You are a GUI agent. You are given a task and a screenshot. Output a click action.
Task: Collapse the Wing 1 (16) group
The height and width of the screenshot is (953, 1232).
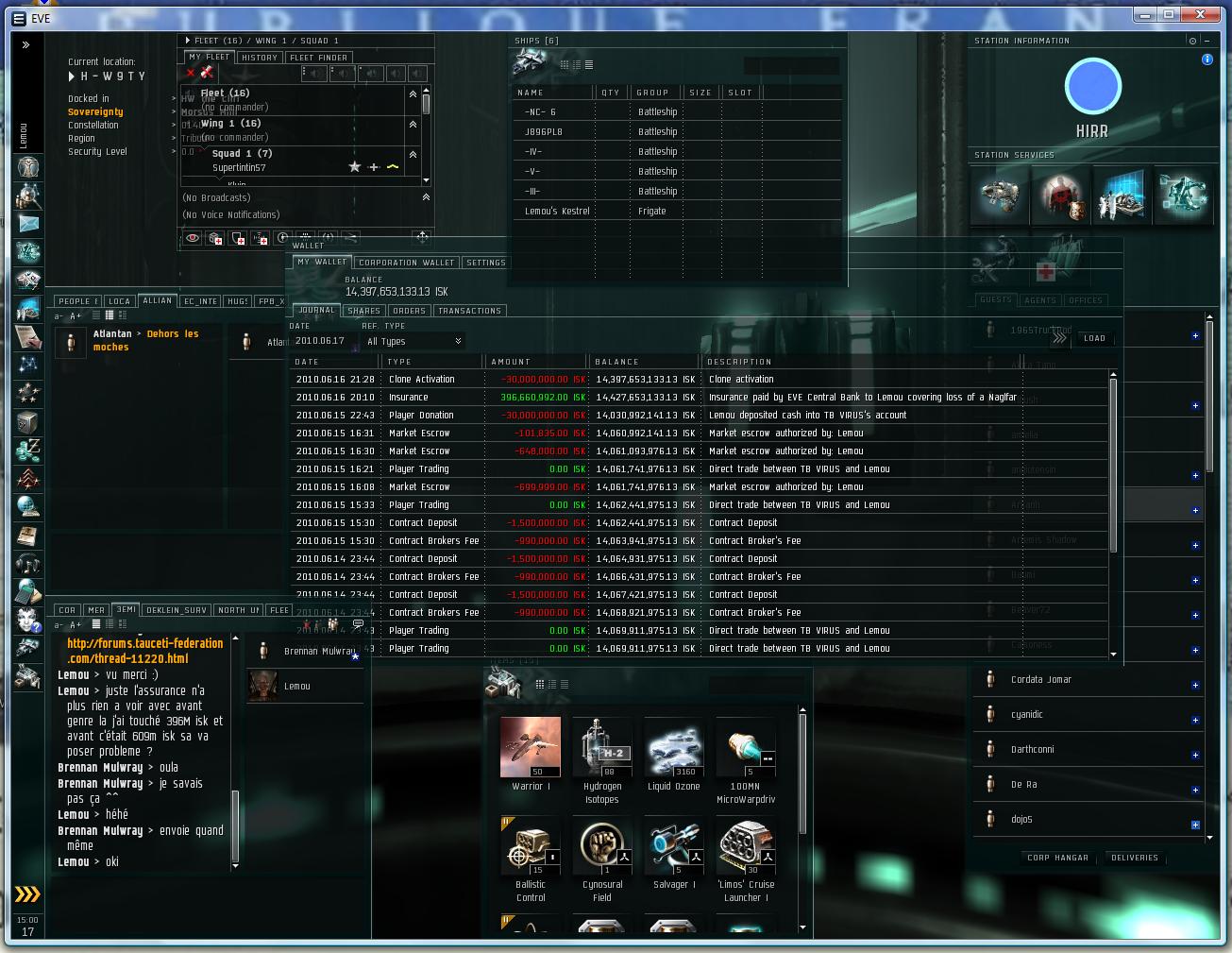[413, 125]
